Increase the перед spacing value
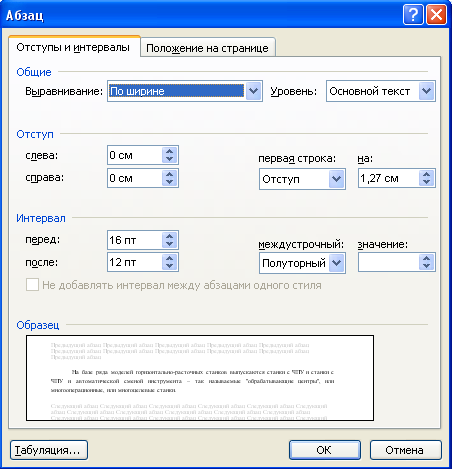 [170, 236]
